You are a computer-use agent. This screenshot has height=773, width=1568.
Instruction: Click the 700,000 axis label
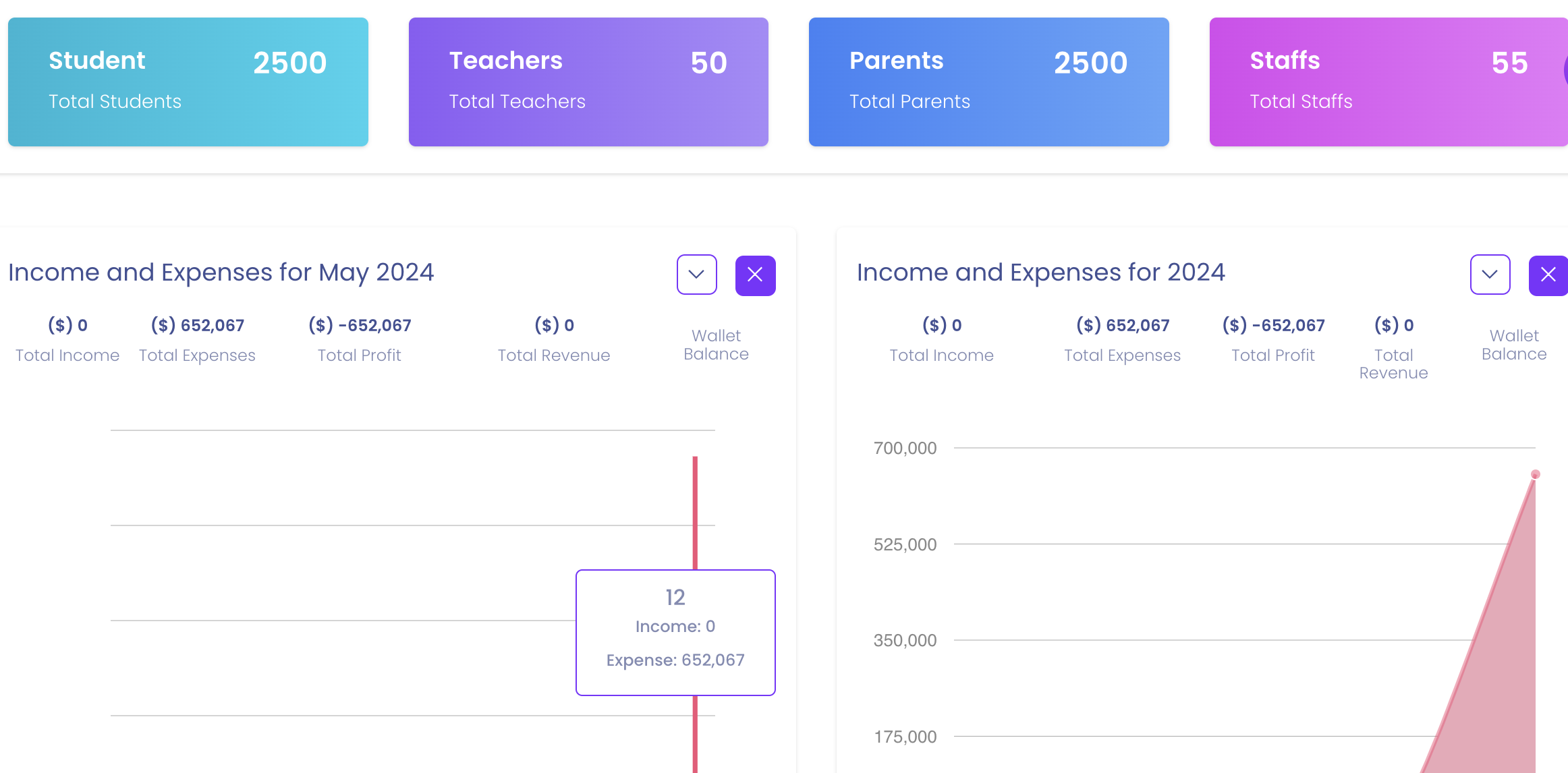click(x=905, y=448)
